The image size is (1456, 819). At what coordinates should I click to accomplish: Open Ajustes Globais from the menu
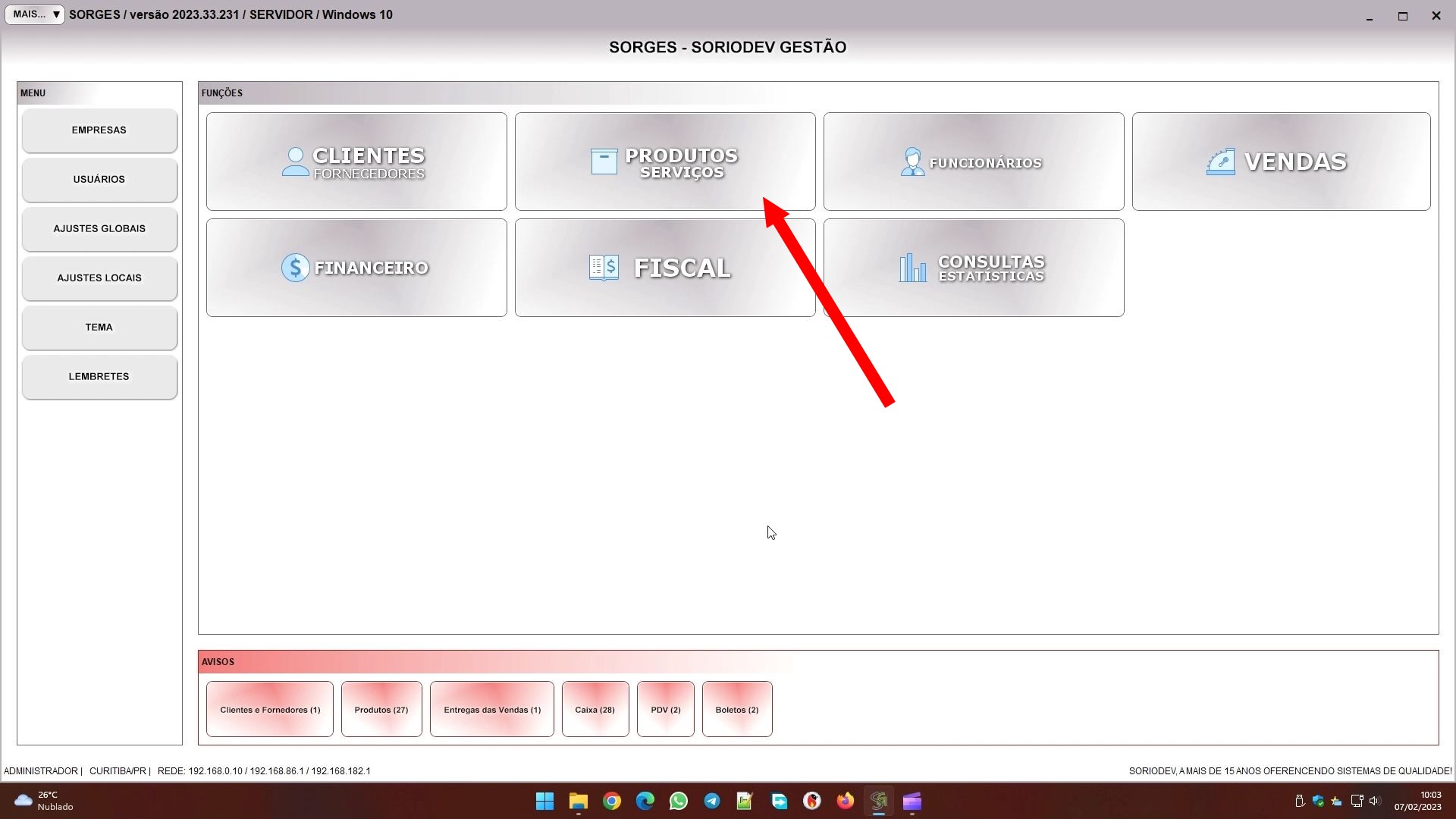click(x=99, y=229)
